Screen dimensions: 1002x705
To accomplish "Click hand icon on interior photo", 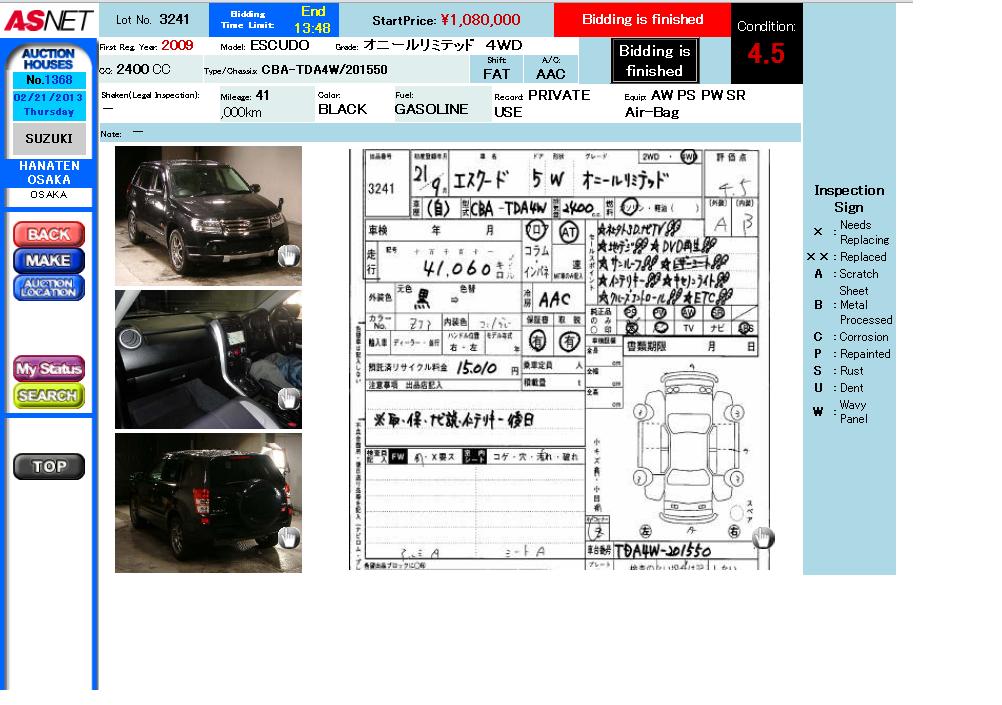I will [x=289, y=399].
